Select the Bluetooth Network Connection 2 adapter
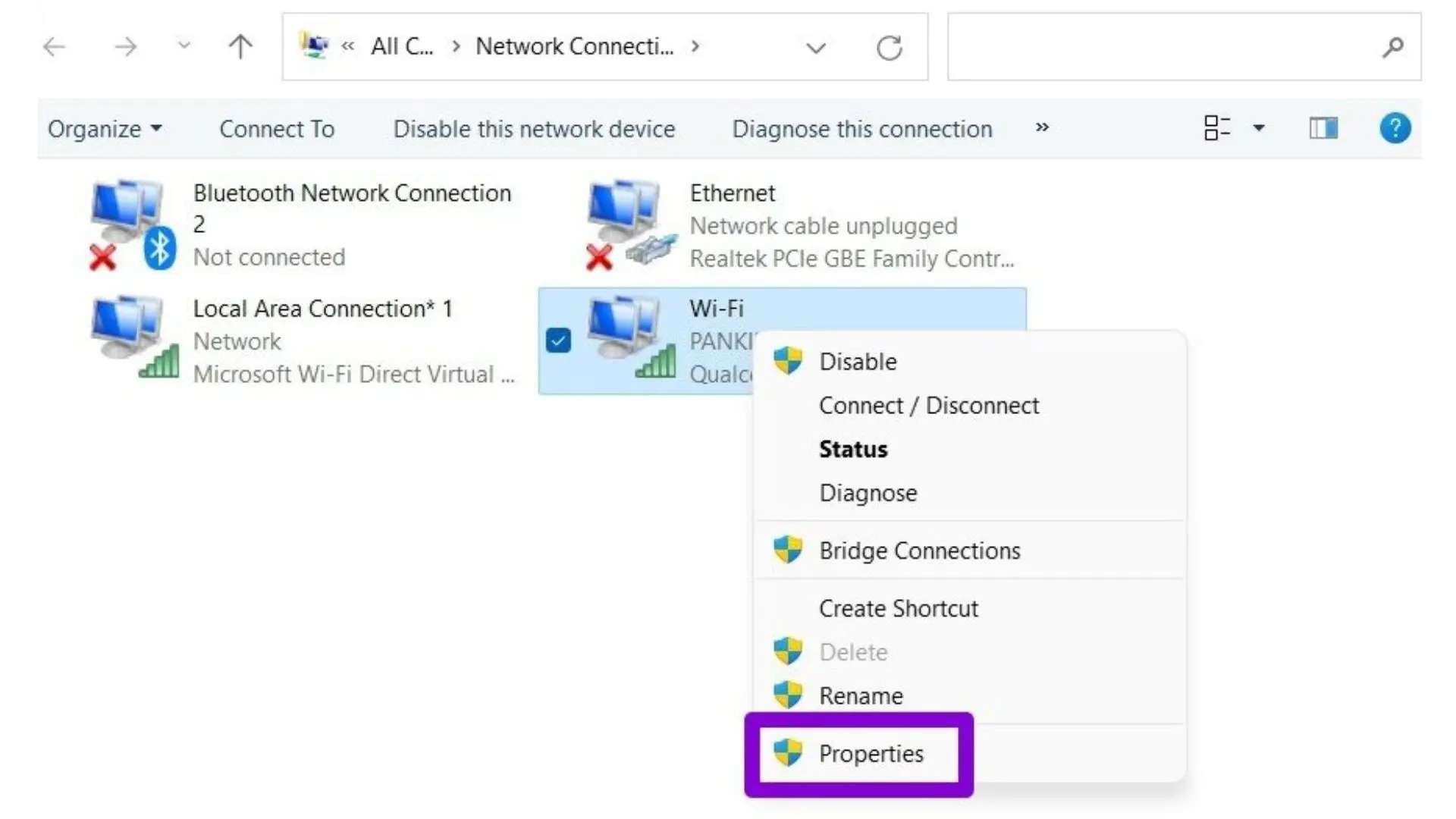The image size is (1456, 819). (352, 193)
